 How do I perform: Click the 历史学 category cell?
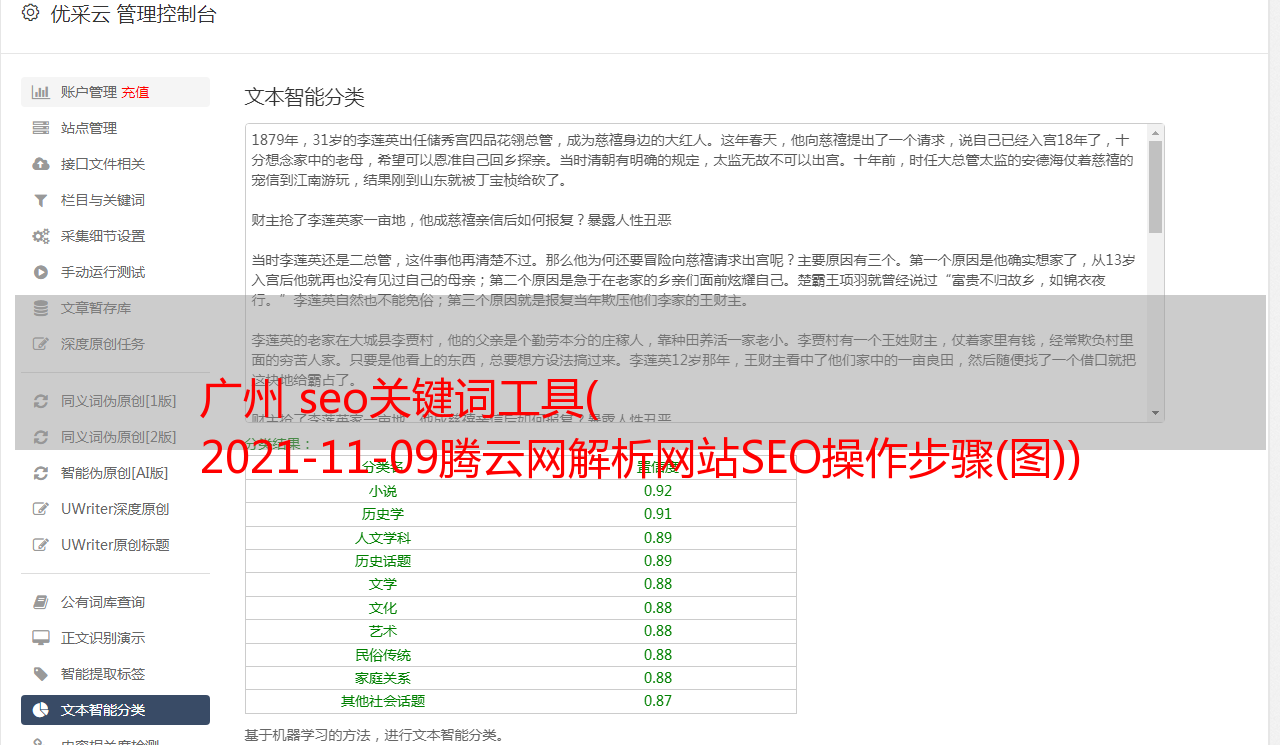click(x=383, y=514)
